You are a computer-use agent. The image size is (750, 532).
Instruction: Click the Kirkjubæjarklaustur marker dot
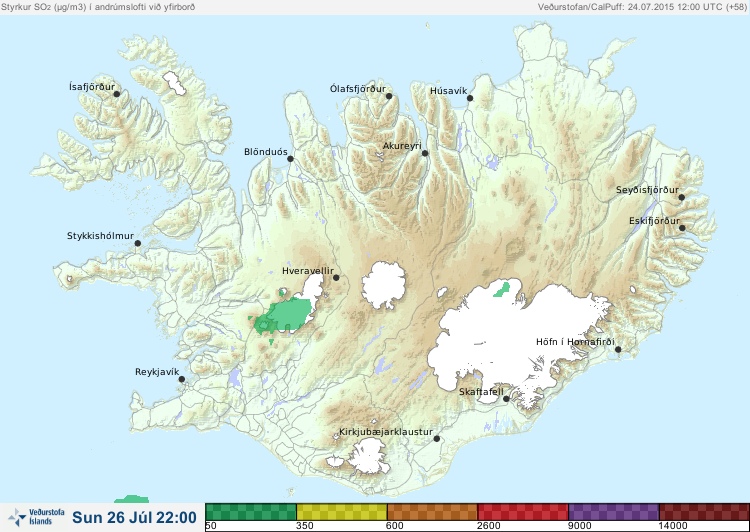(x=437, y=439)
